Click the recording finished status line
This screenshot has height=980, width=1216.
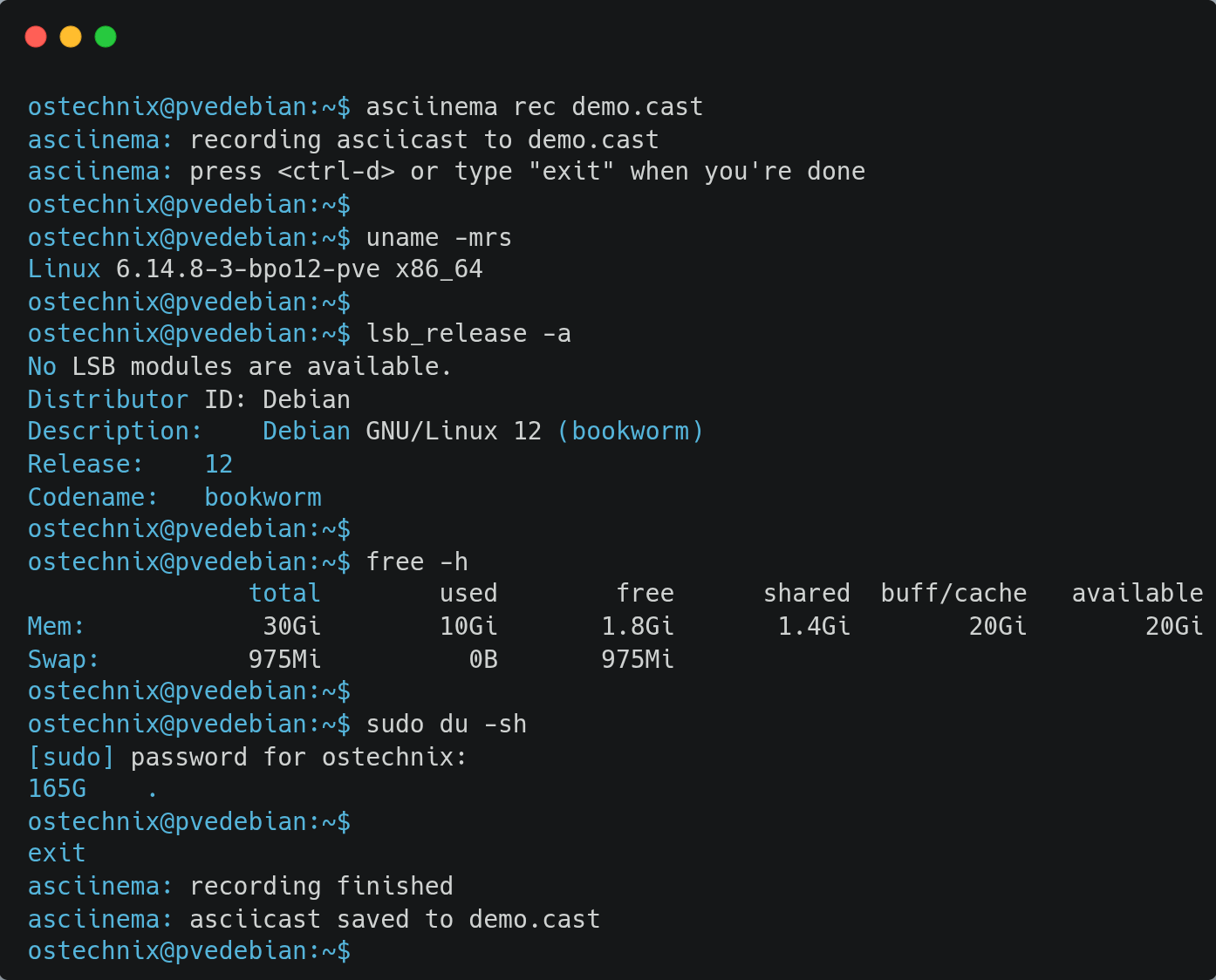pos(323,886)
